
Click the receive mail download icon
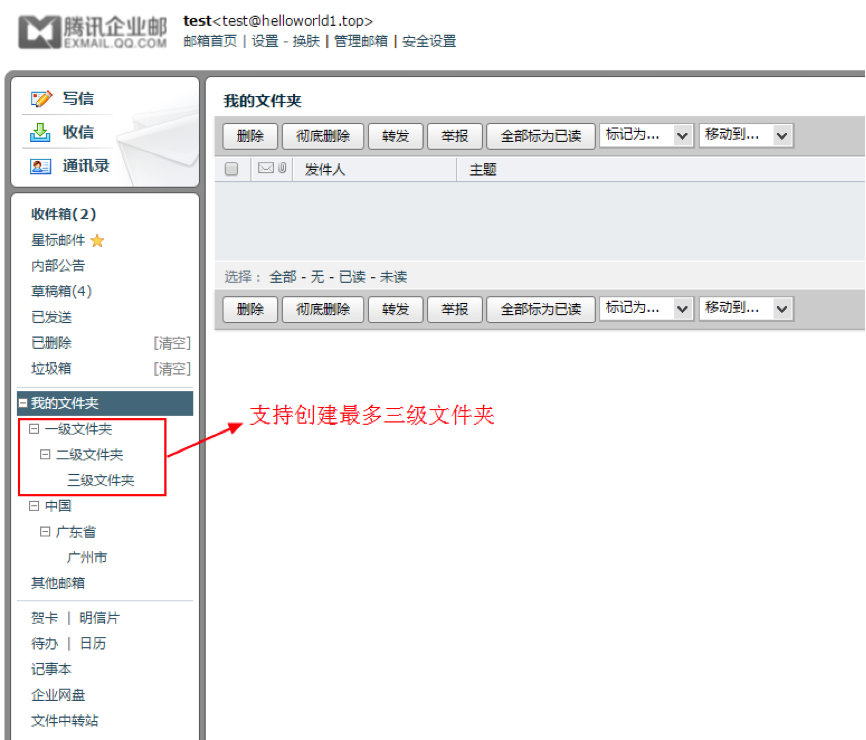point(41,132)
